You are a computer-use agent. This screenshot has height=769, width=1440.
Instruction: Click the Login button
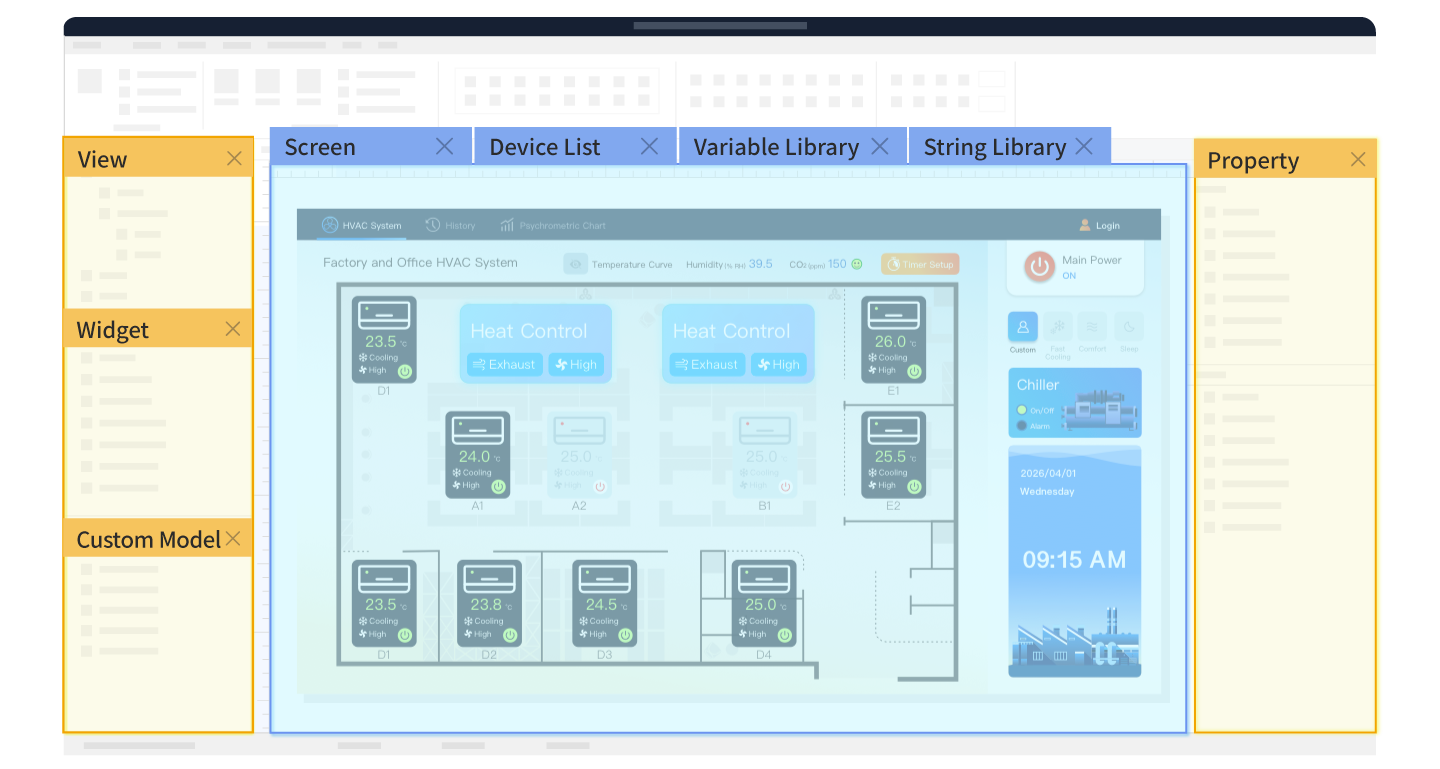[1099, 225]
